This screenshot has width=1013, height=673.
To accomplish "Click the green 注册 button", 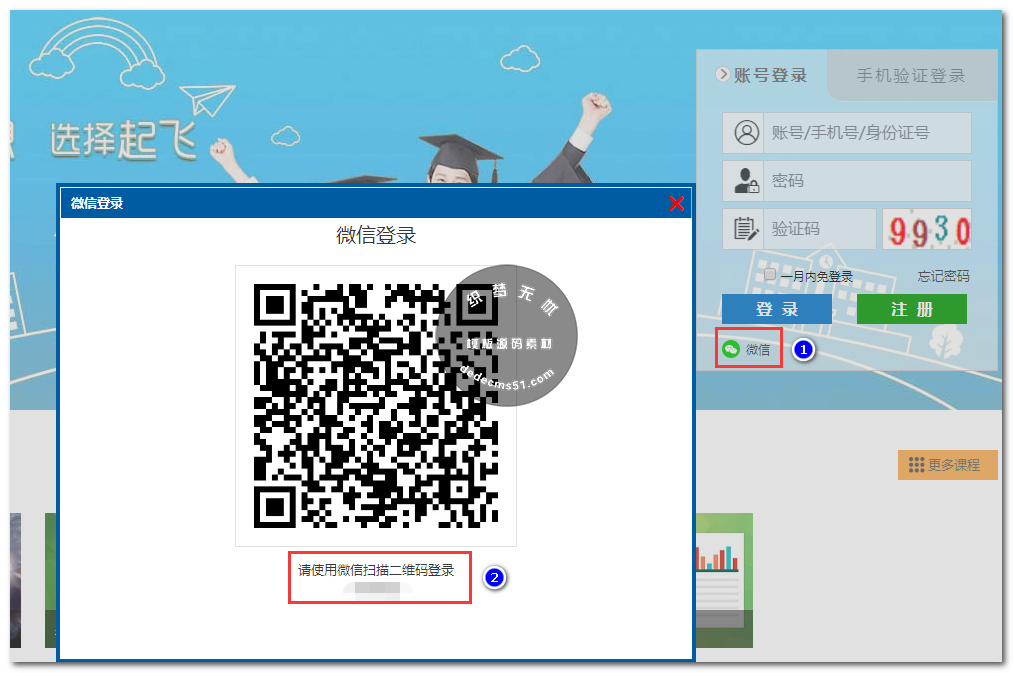I will click(911, 309).
